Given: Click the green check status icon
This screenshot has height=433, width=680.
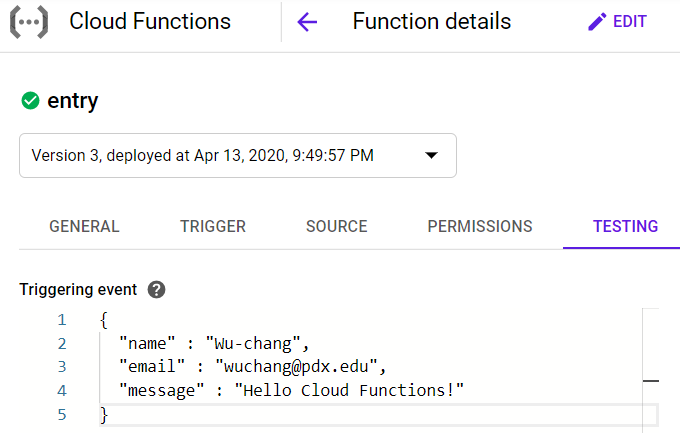Looking at the screenshot, I should pos(30,100).
